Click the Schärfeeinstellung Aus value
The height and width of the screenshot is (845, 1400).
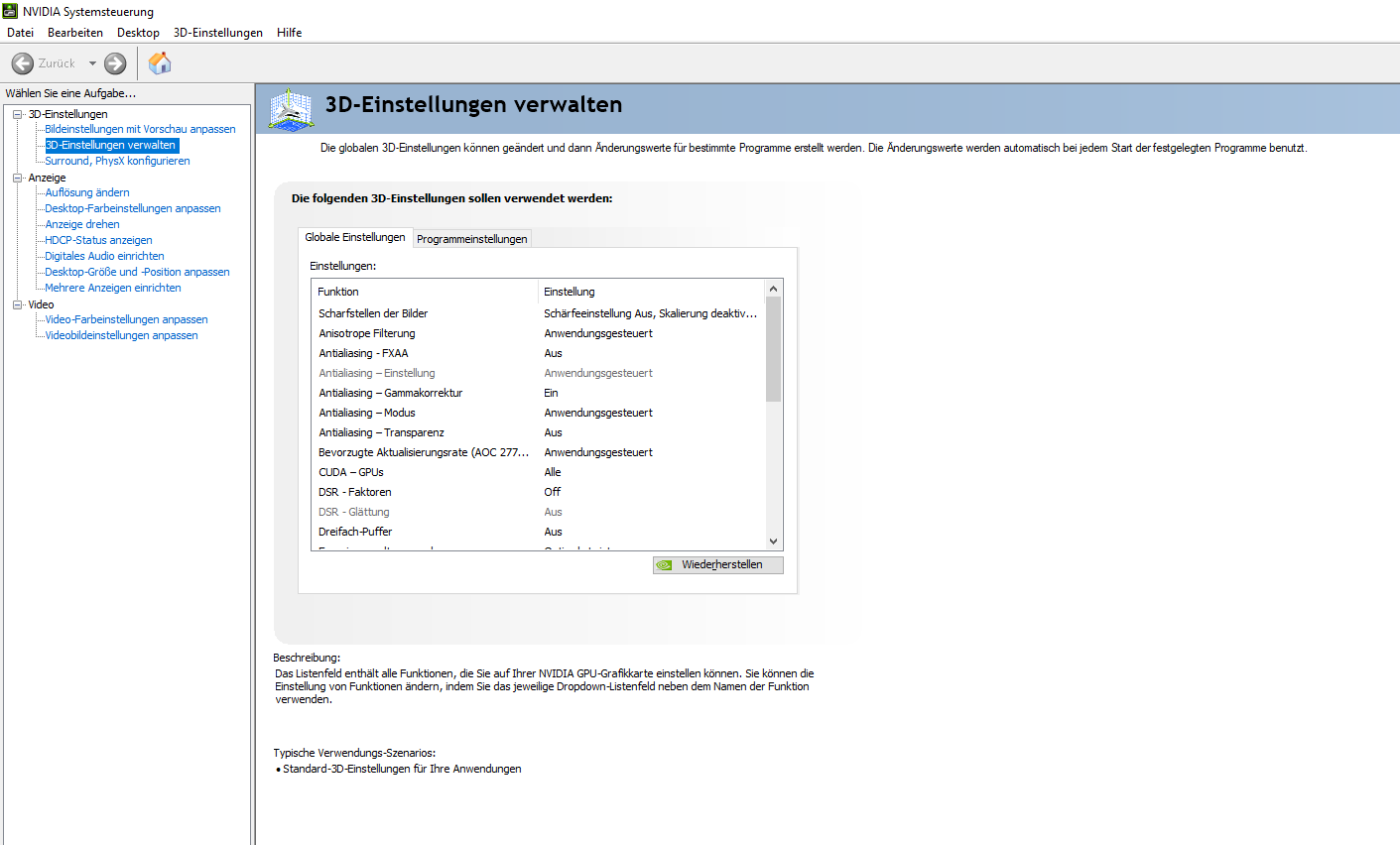tap(650, 313)
